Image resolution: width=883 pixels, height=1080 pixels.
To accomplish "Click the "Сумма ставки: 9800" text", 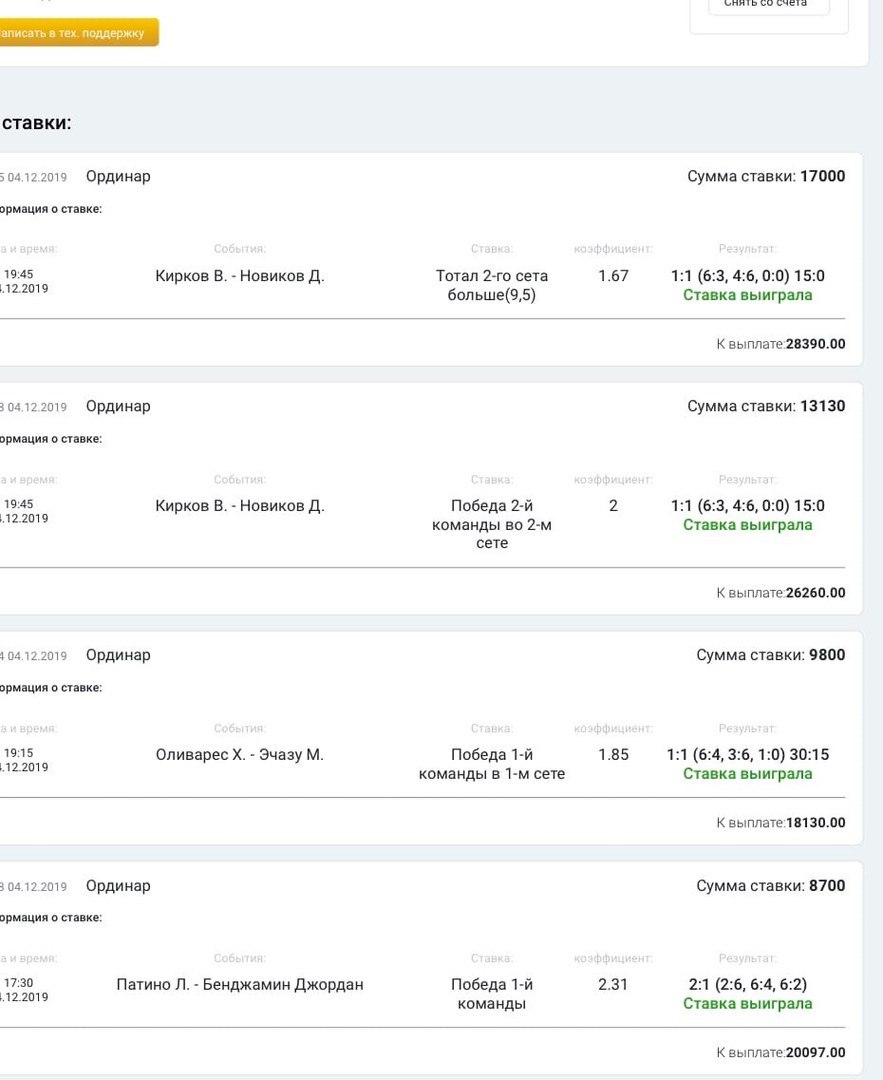I will click(770, 656).
